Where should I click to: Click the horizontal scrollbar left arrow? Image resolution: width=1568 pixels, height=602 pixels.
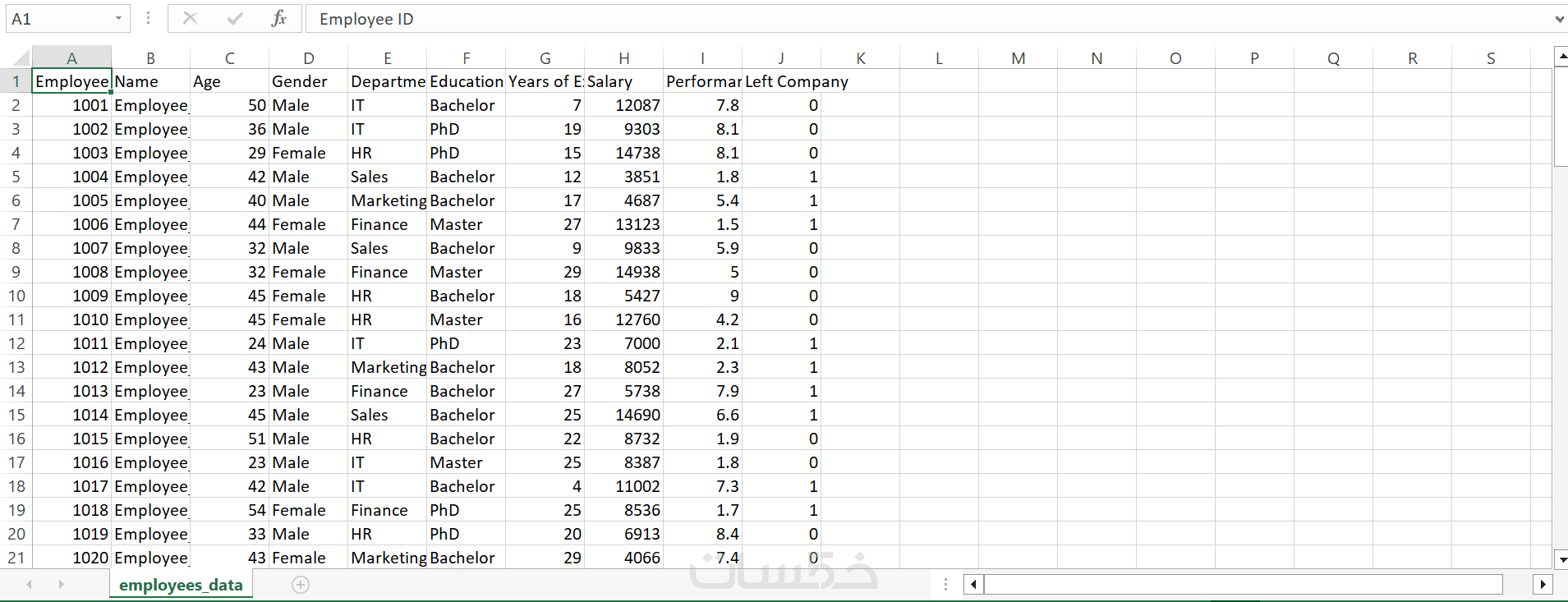[x=973, y=585]
